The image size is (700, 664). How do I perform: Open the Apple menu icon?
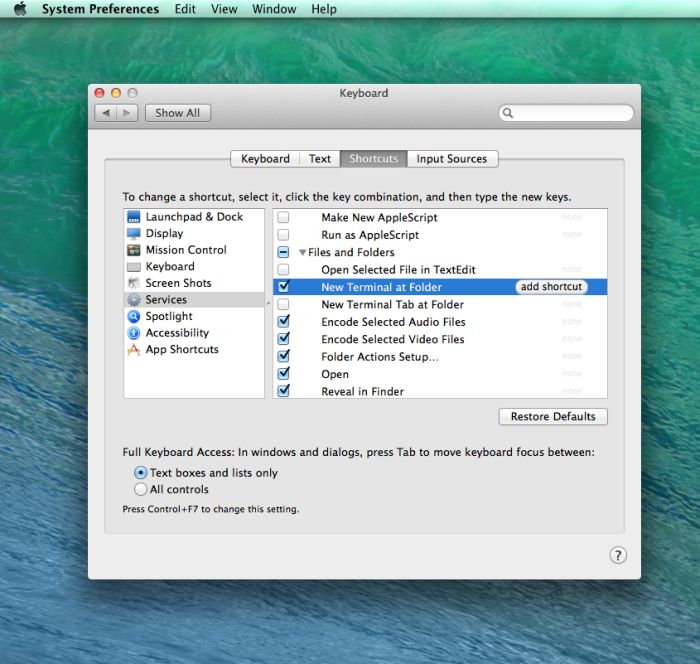[20, 9]
